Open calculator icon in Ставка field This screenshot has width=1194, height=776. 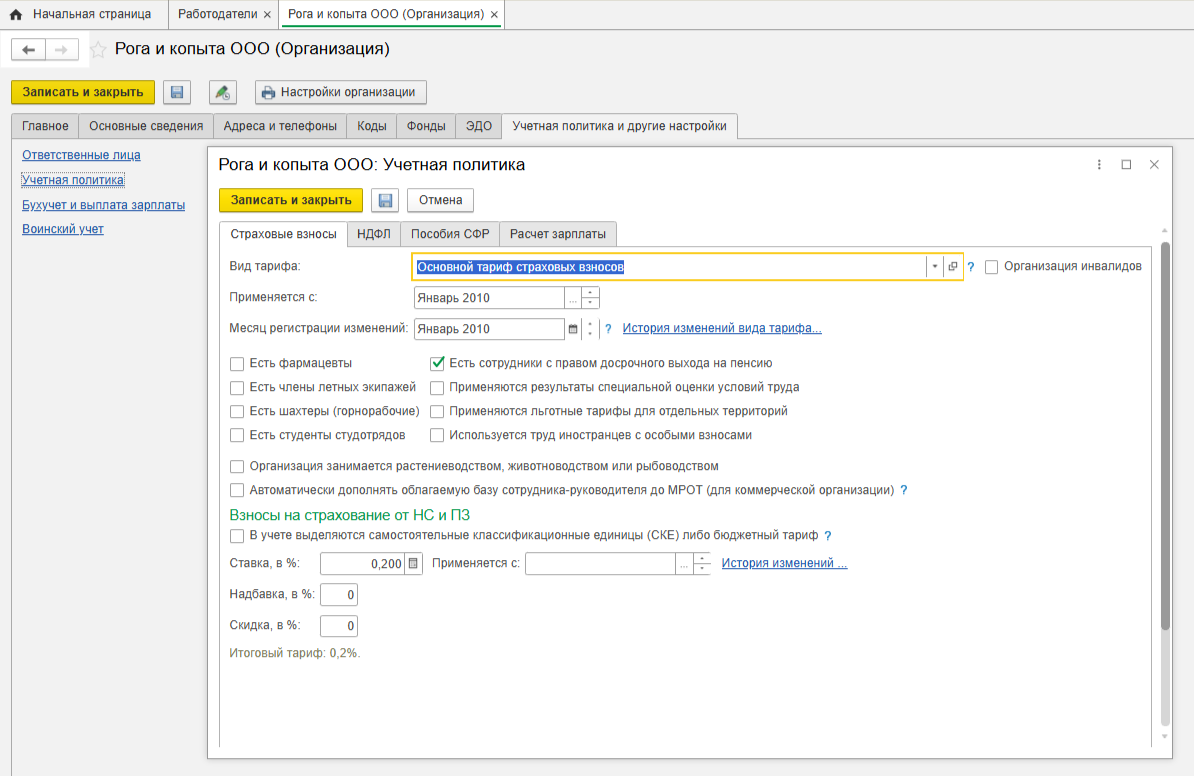tap(413, 564)
